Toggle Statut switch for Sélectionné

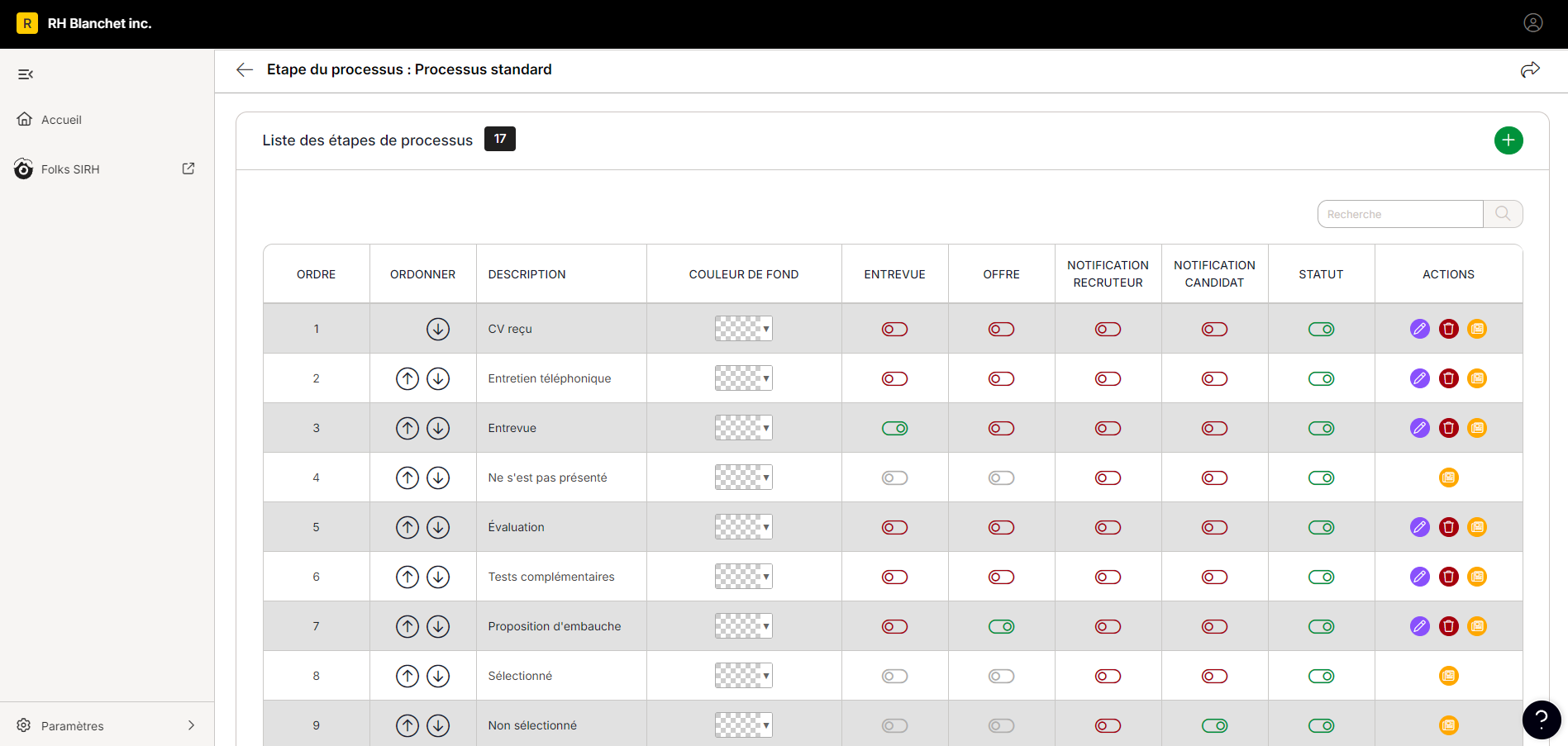point(1322,676)
